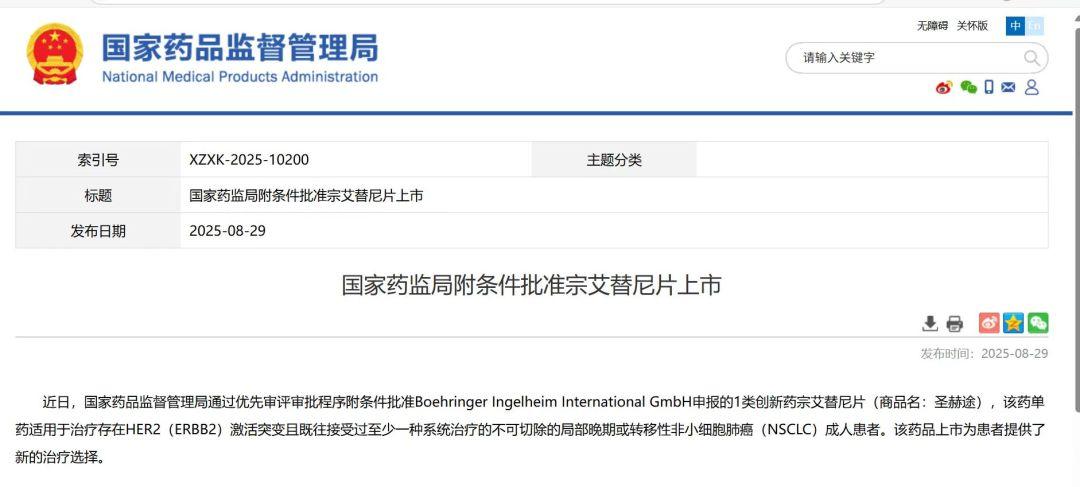Share article to Weibo
This screenshot has height=487, width=1080.
[x=988, y=322]
